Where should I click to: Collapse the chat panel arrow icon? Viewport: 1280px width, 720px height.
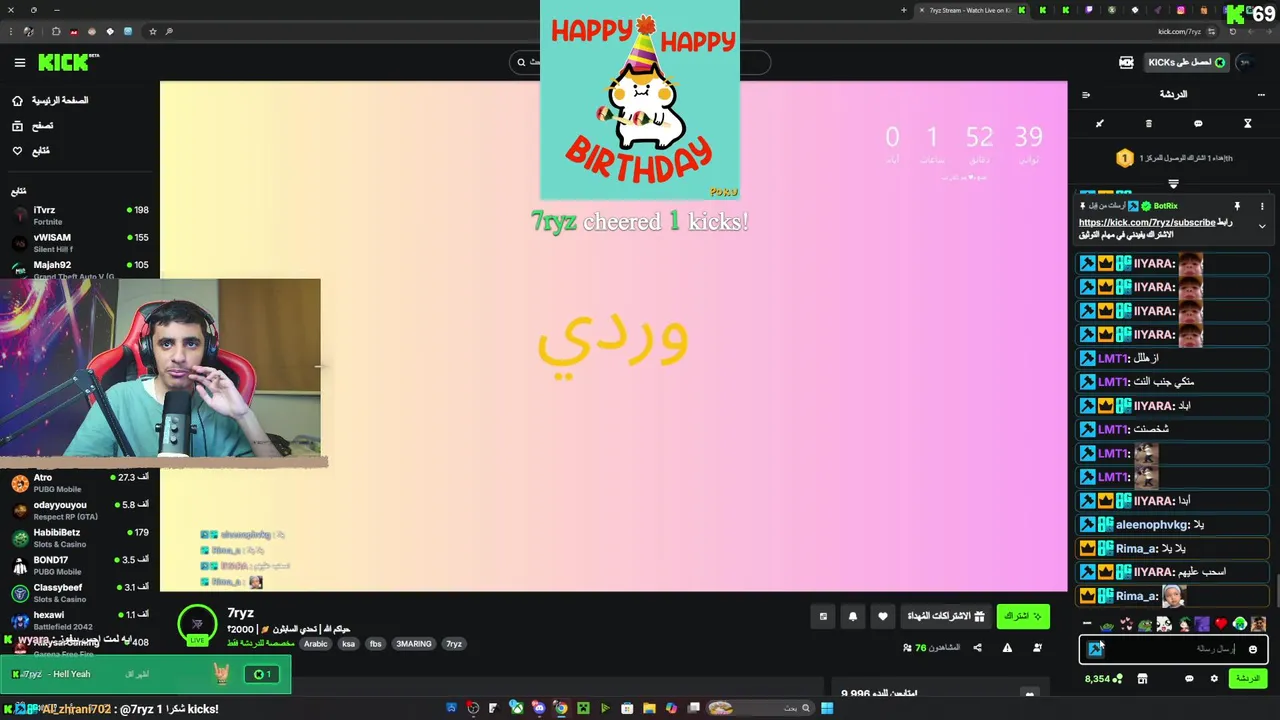point(1086,95)
